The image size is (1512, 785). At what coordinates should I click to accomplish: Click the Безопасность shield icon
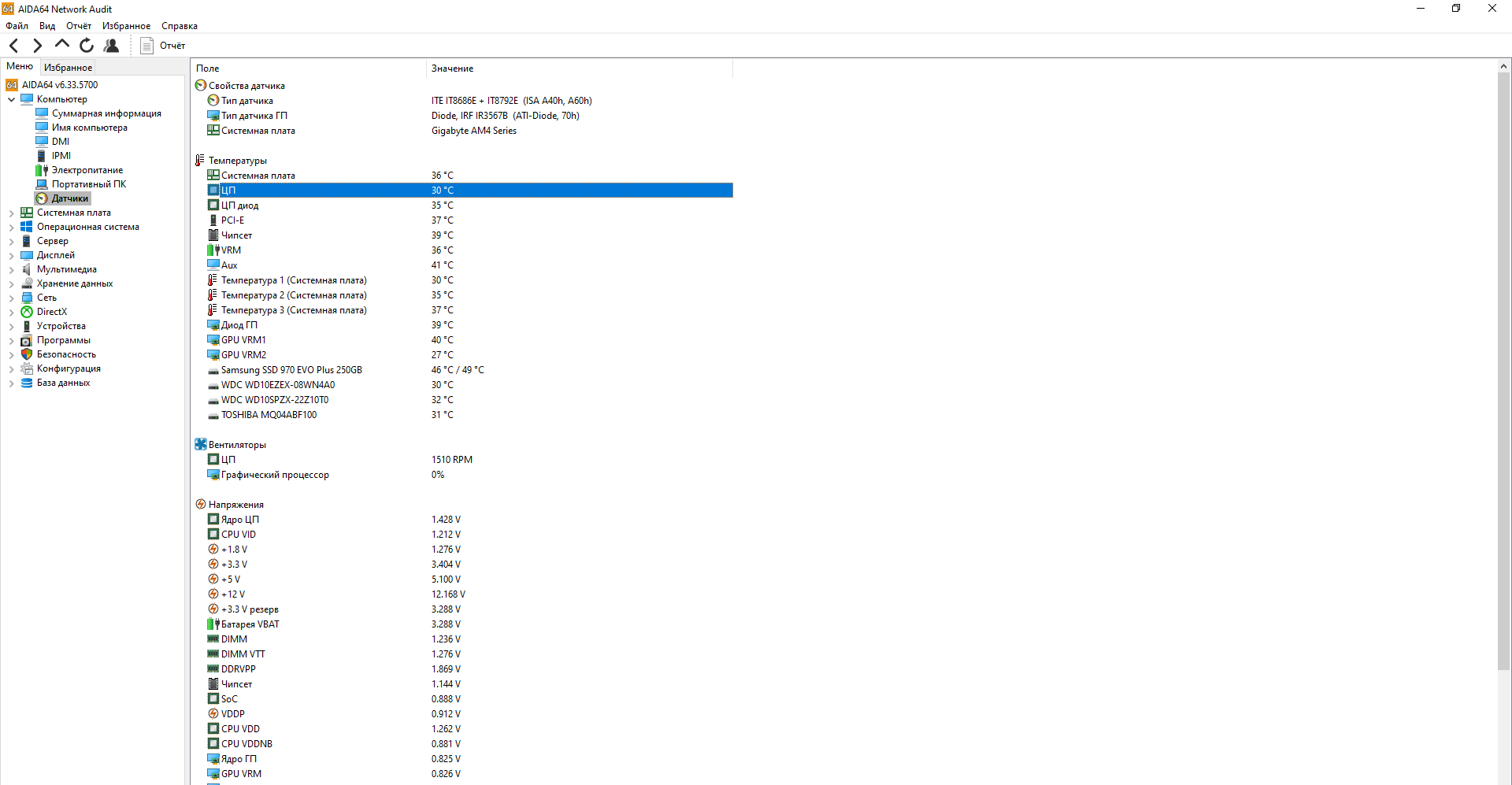[x=27, y=354]
